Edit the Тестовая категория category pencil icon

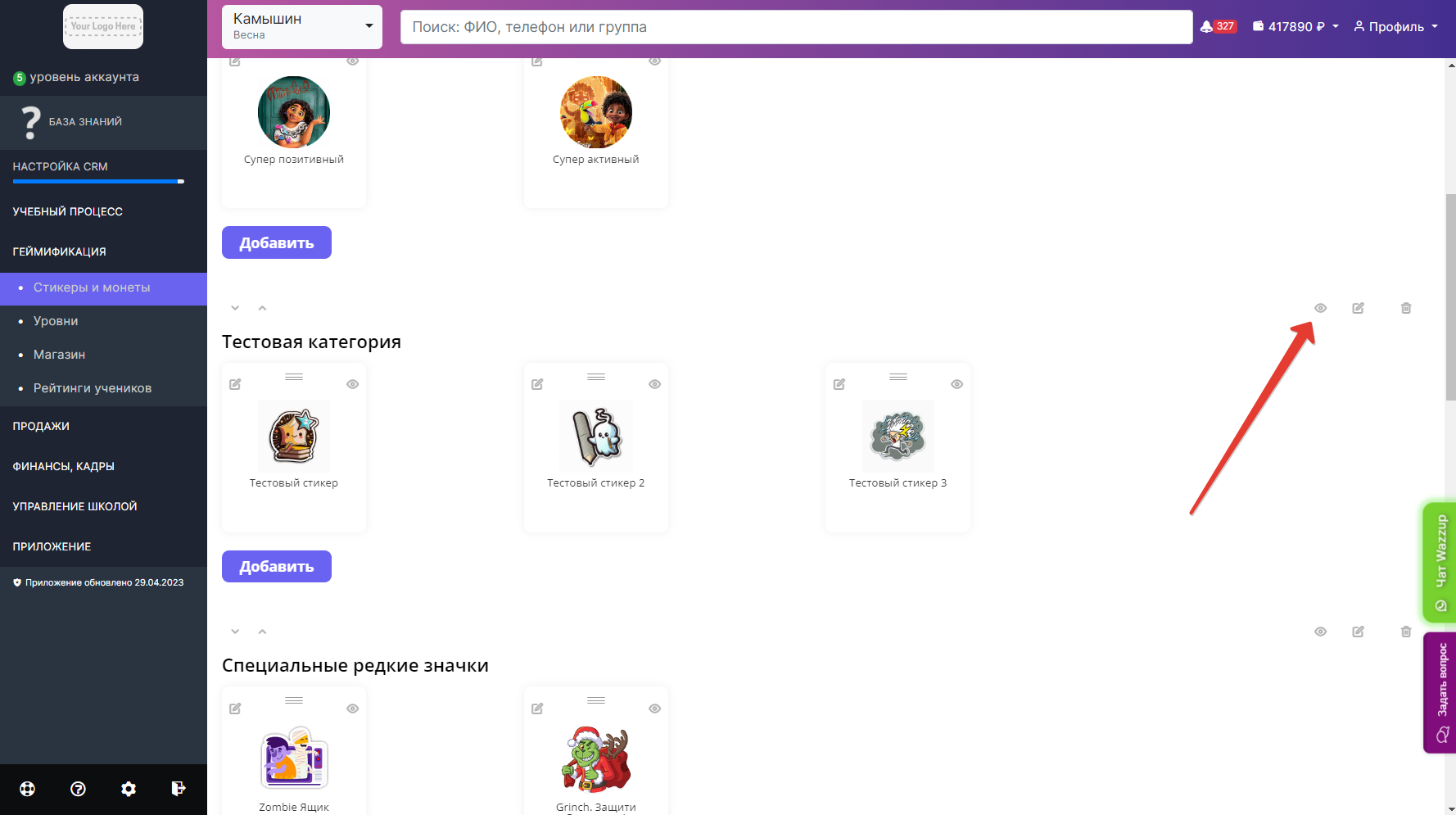coord(1358,308)
